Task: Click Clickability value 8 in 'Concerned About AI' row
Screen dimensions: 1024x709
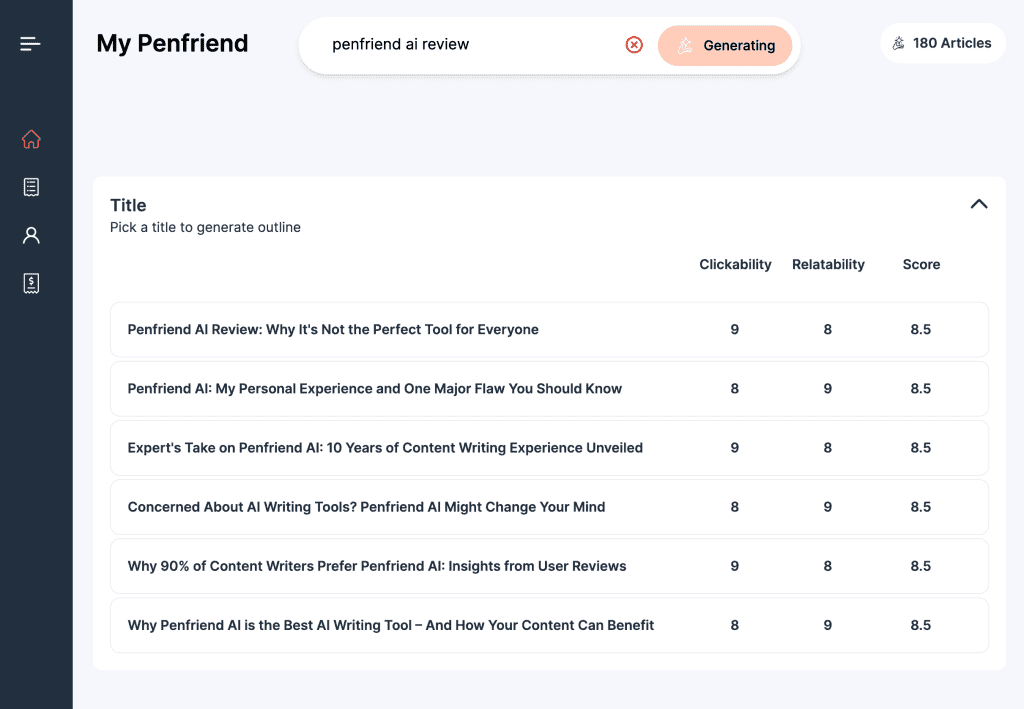Action: (x=735, y=507)
